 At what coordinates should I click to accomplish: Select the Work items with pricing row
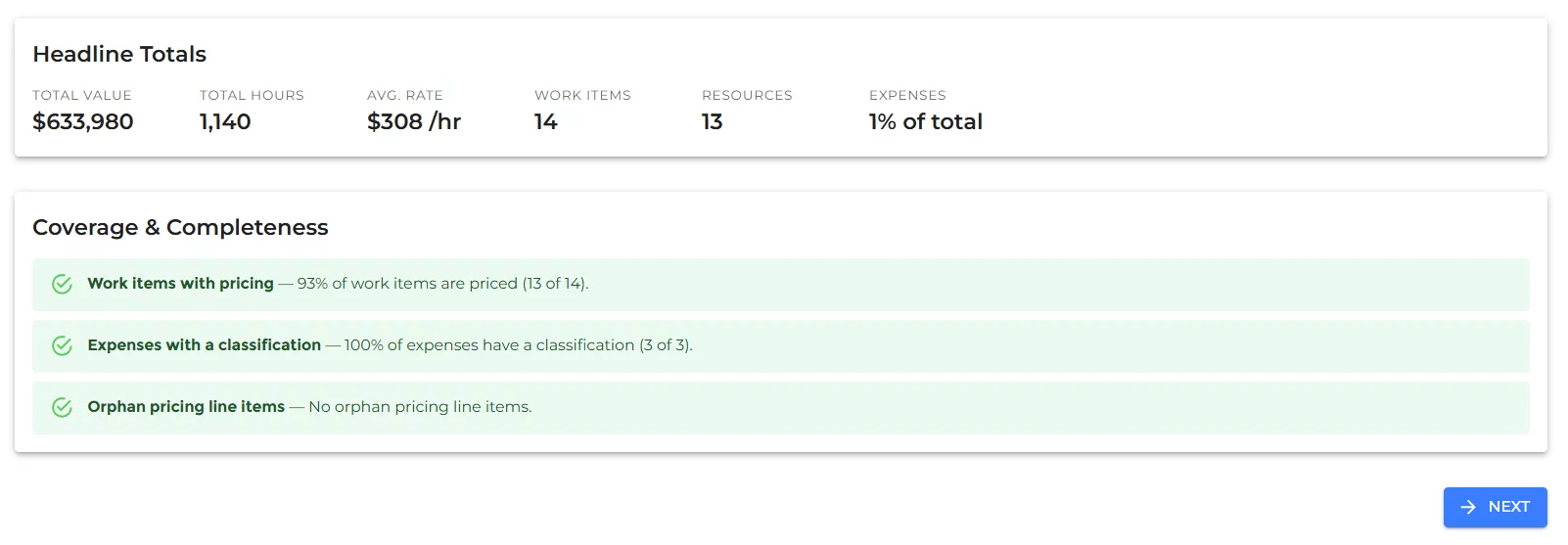point(780,284)
